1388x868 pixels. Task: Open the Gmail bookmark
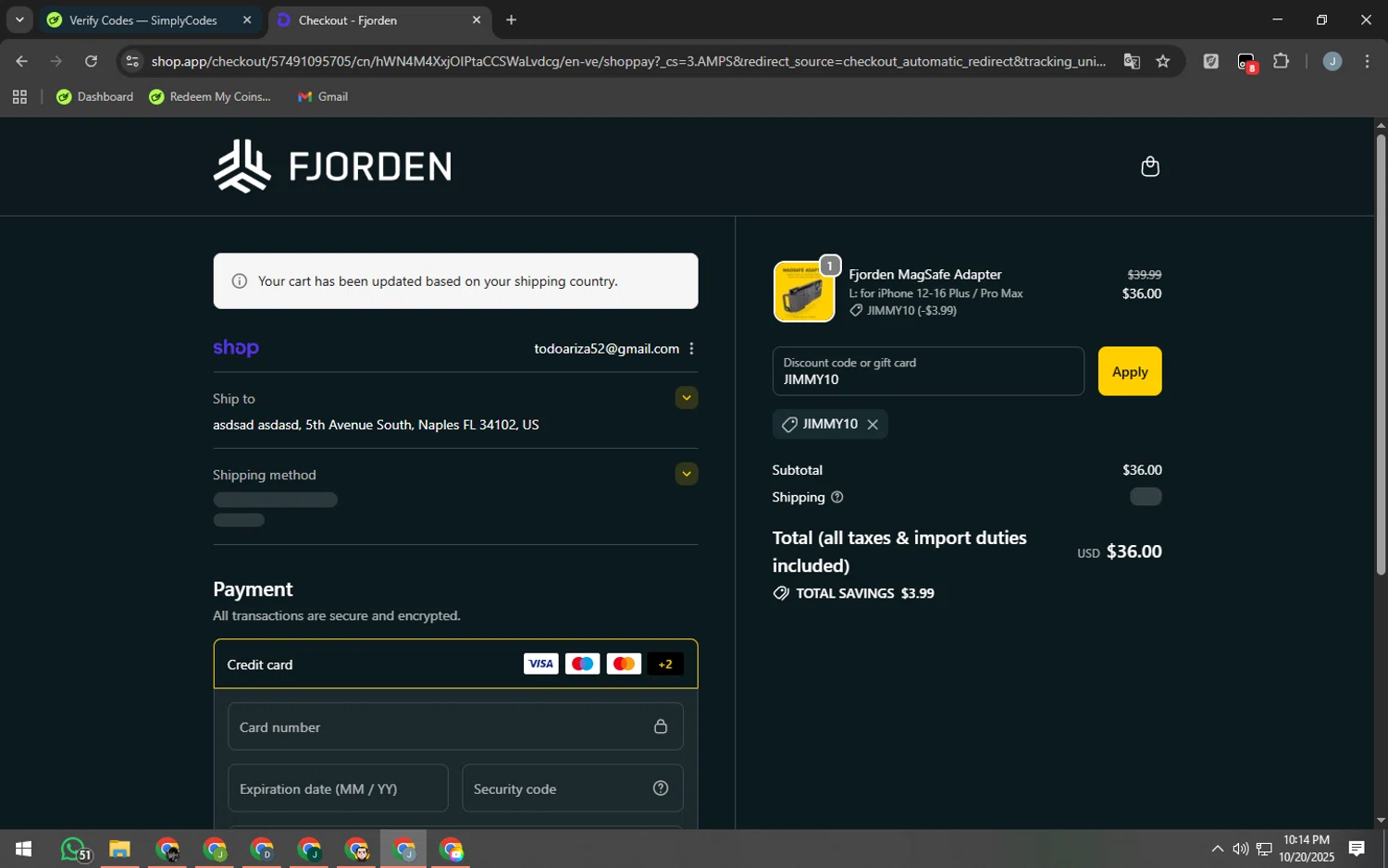pyautogui.click(x=323, y=97)
